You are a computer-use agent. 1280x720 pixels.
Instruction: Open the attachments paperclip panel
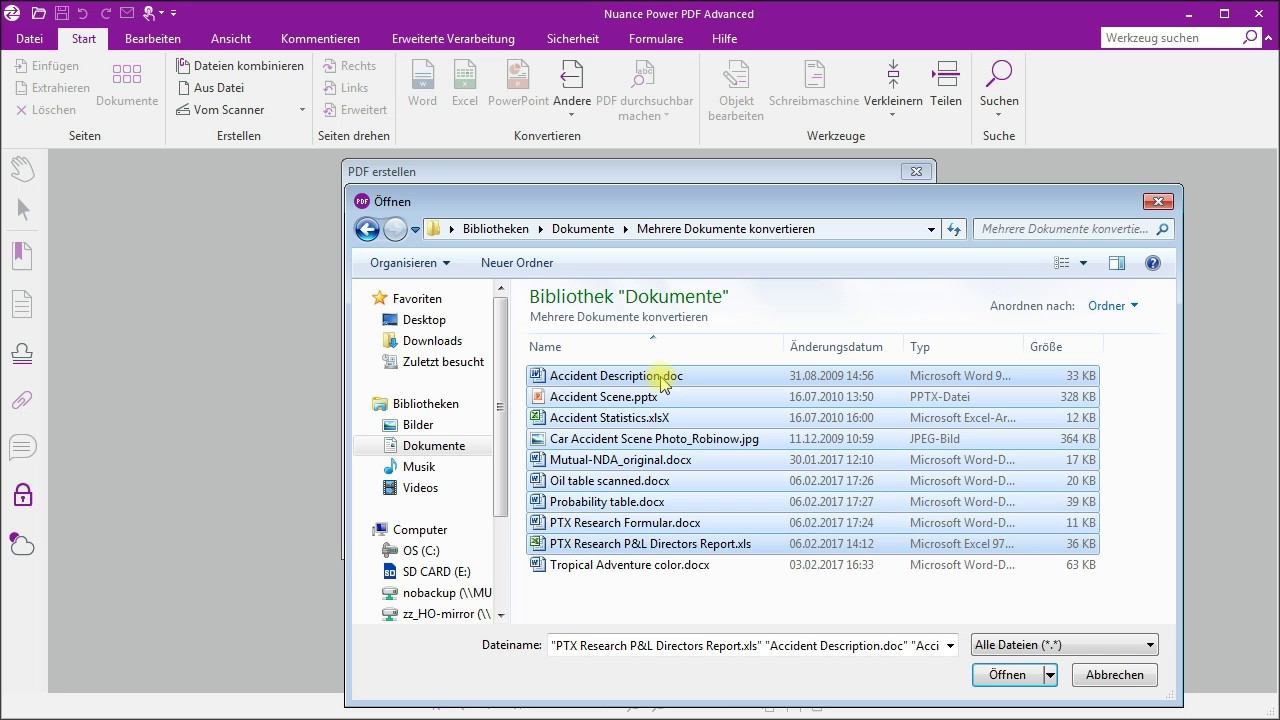[x=23, y=400]
